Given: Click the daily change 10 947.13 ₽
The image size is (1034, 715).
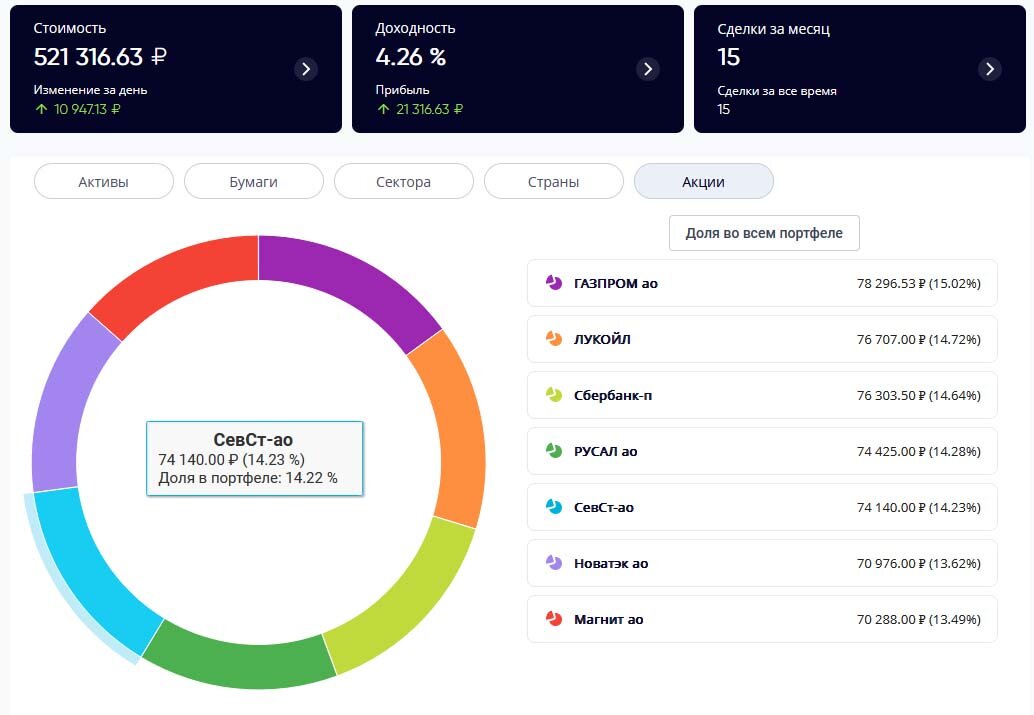Looking at the screenshot, I should (87, 109).
